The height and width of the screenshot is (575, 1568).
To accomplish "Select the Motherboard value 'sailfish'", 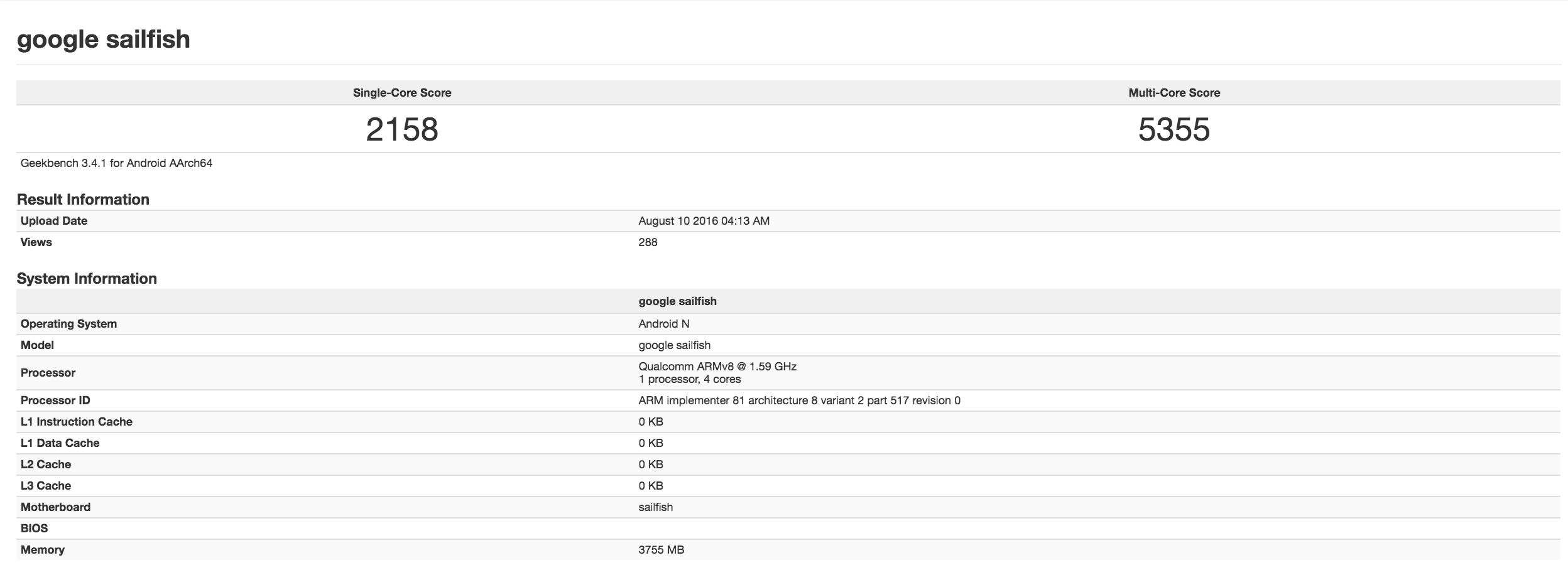I will tap(656, 507).
